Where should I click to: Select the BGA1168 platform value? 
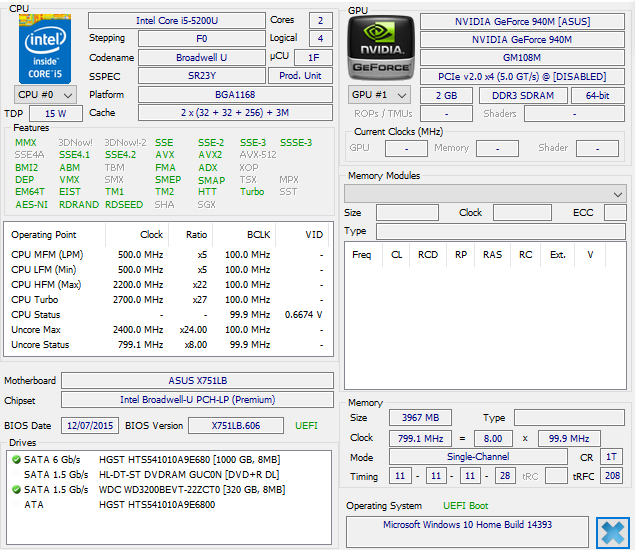point(235,94)
